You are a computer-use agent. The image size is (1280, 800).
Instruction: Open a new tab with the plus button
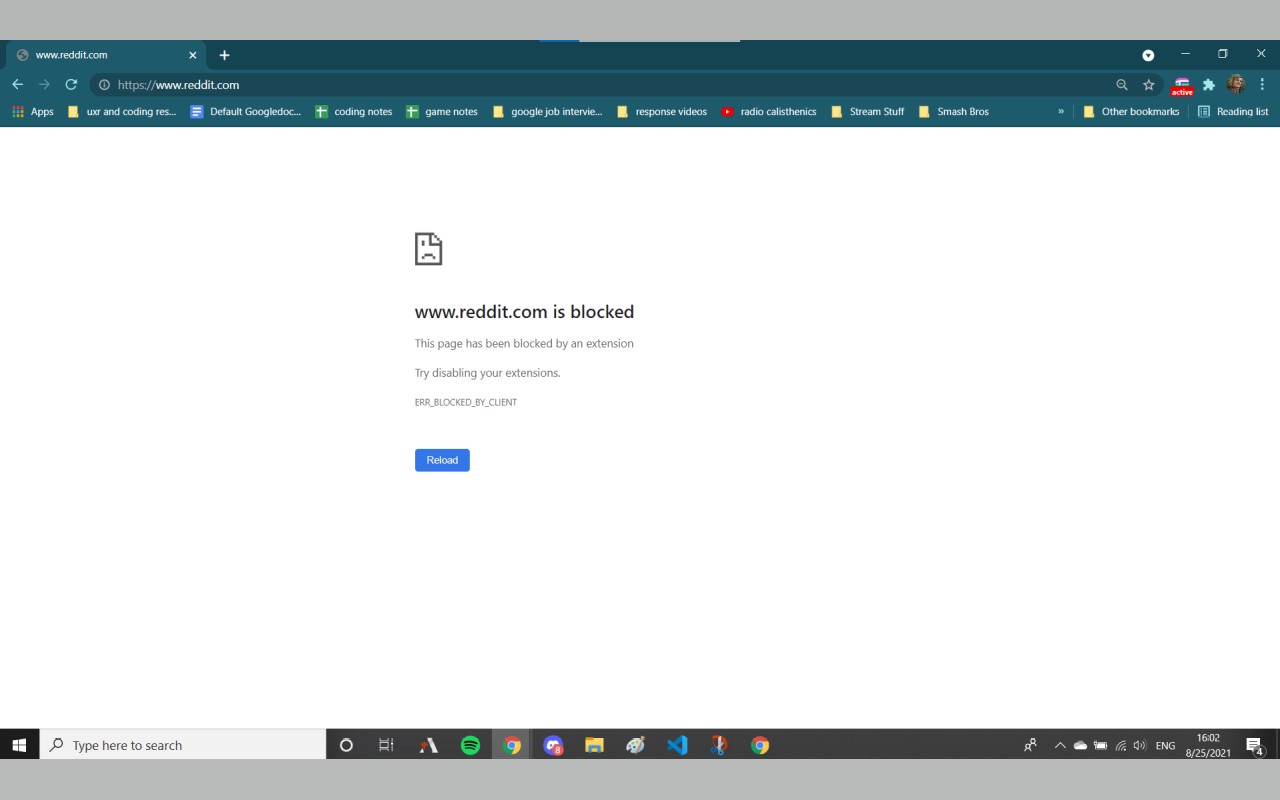coord(224,55)
